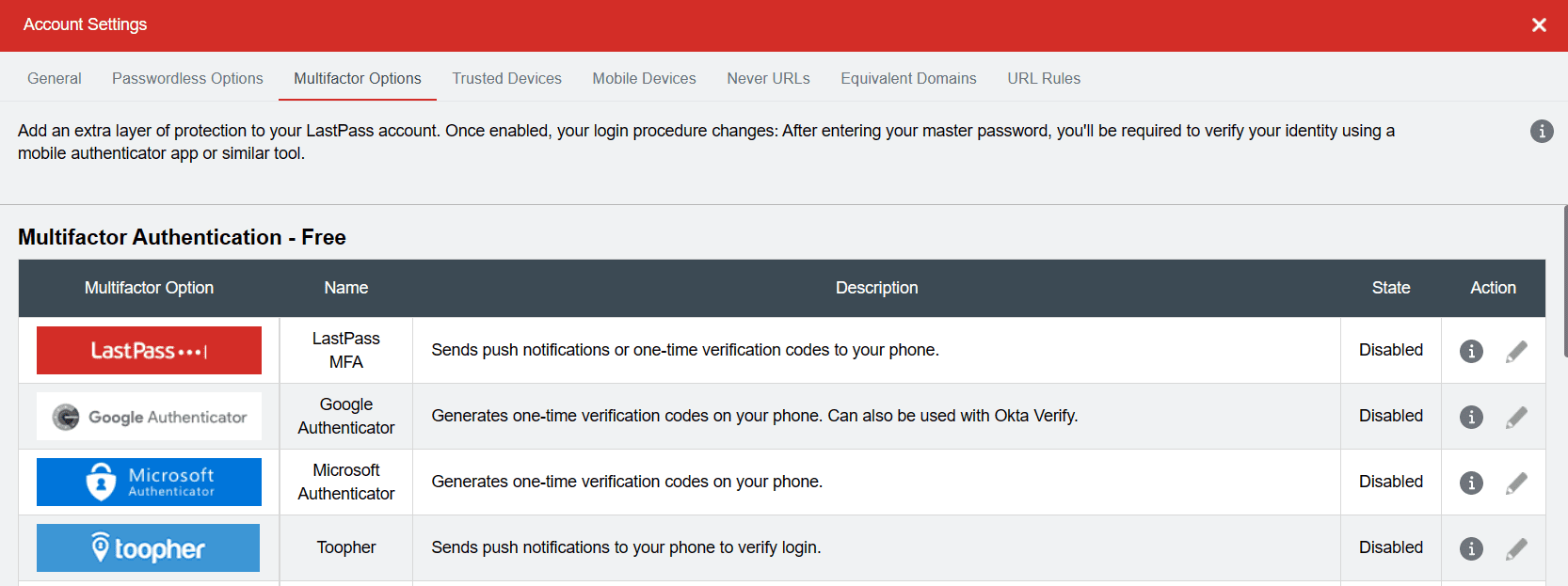The width and height of the screenshot is (1568, 586).
Task: Edit LastPass MFA settings pencil
Action: (x=1516, y=351)
